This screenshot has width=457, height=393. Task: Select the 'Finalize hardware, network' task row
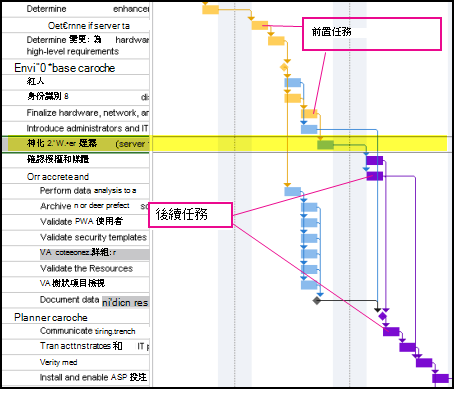(76, 113)
